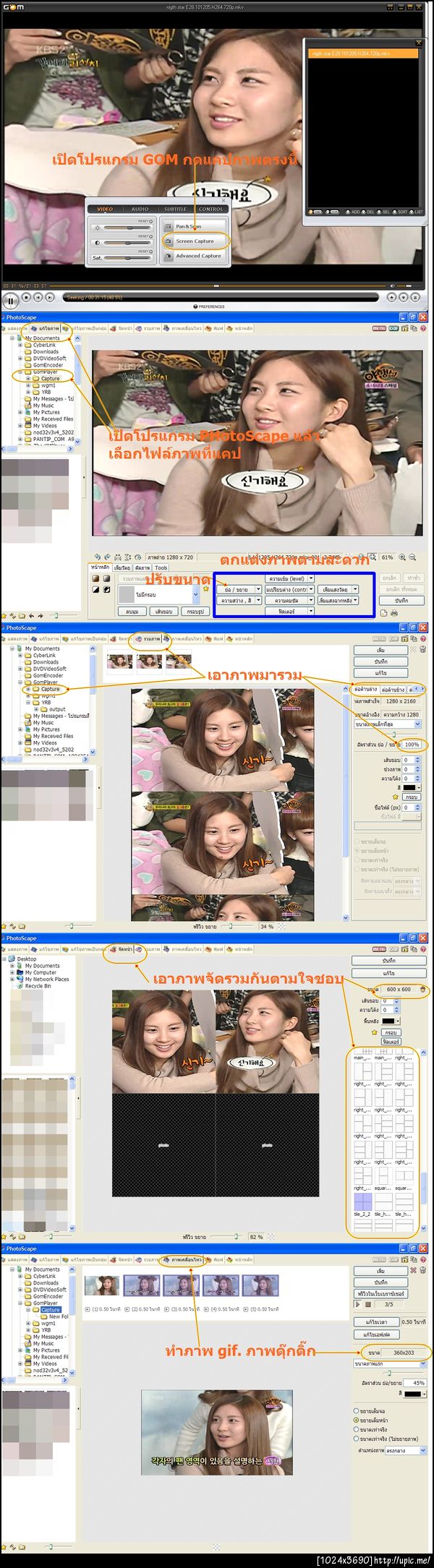Open Advanced Capture in GOM control panel

(195, 256)
